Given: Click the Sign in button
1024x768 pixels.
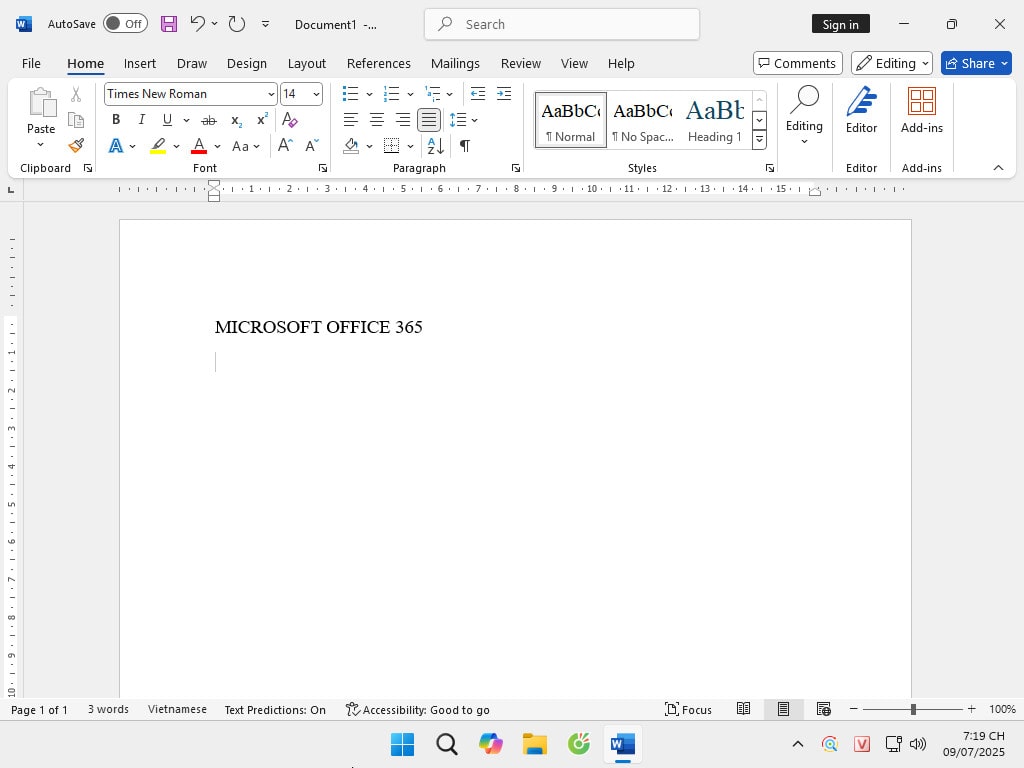Looking at the screenshot, I should tap(840, 24).
